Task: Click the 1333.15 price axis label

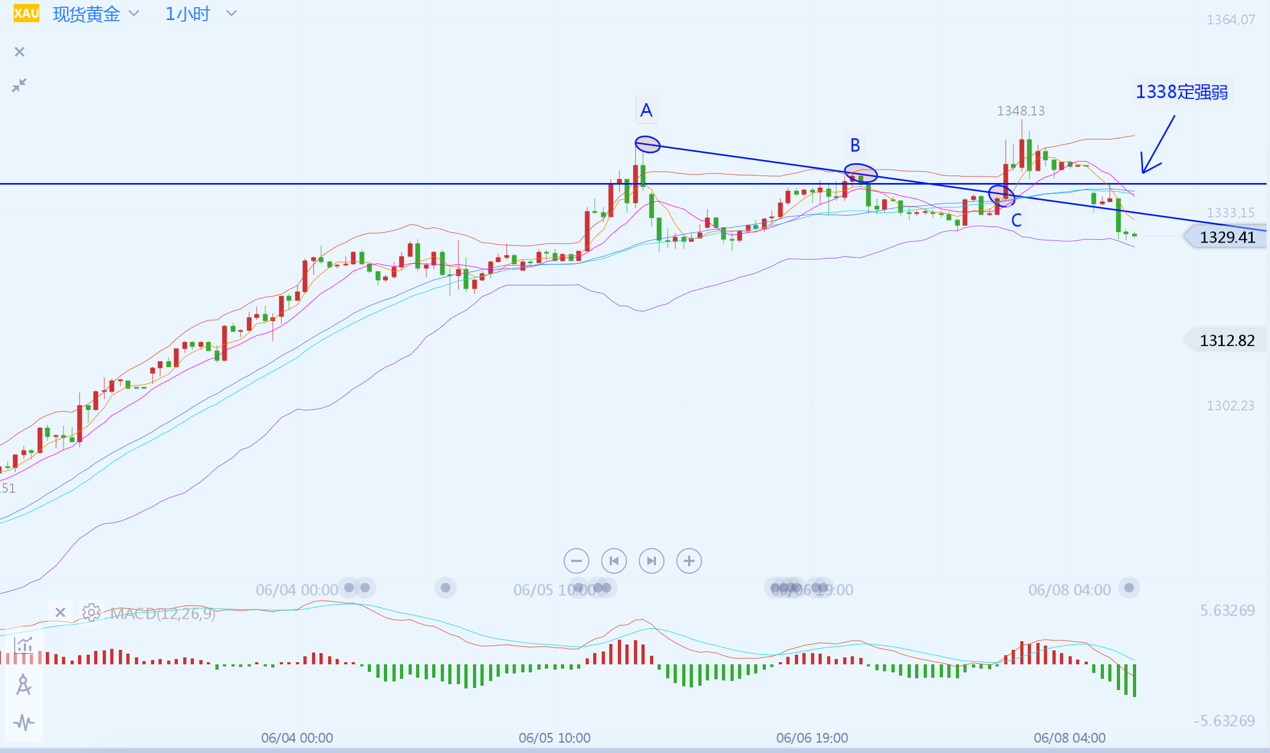Action: [x=1230, y=212]
